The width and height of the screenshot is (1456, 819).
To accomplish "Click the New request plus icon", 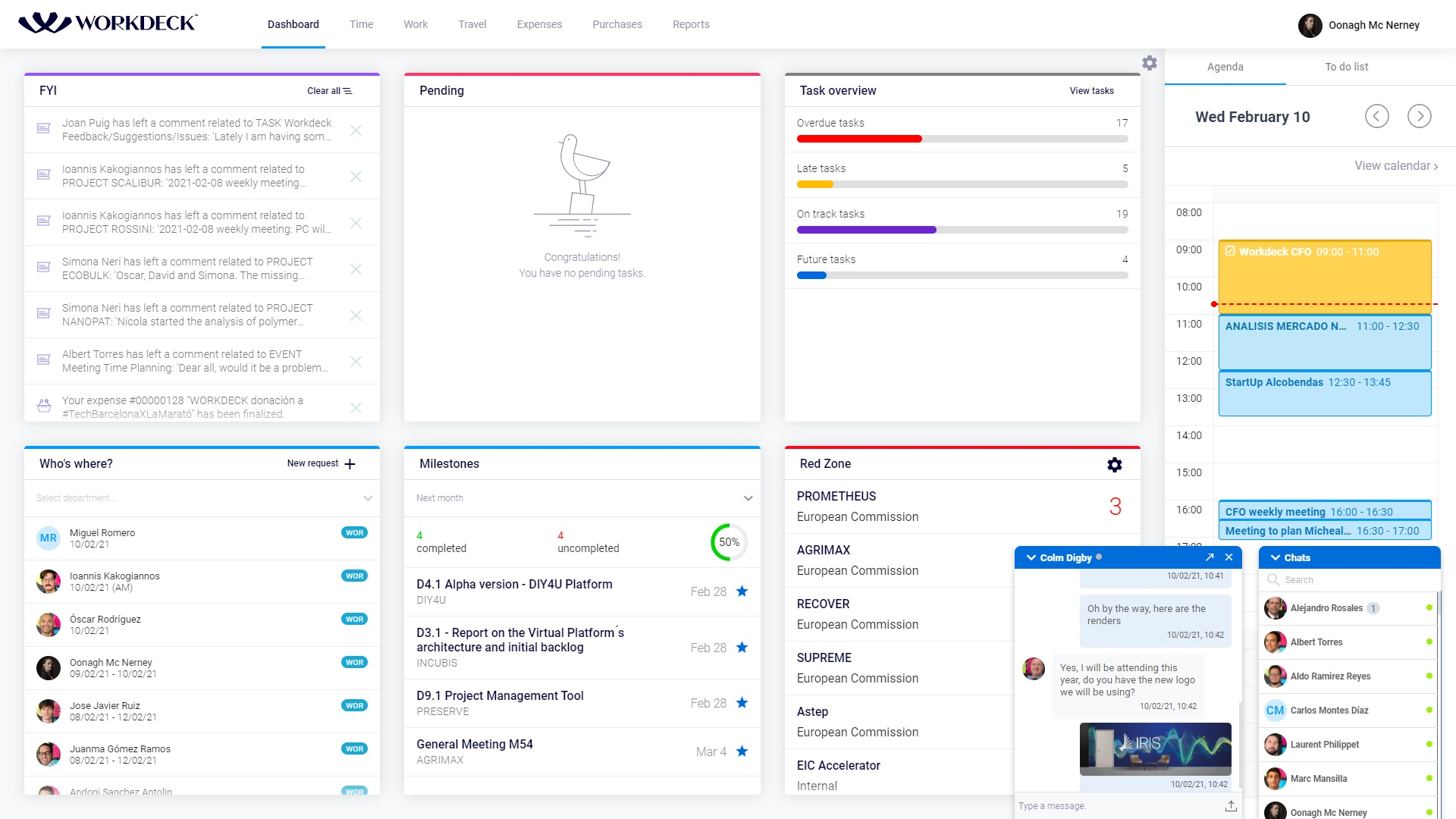I will pyautogui.click(x=350, y=464).
